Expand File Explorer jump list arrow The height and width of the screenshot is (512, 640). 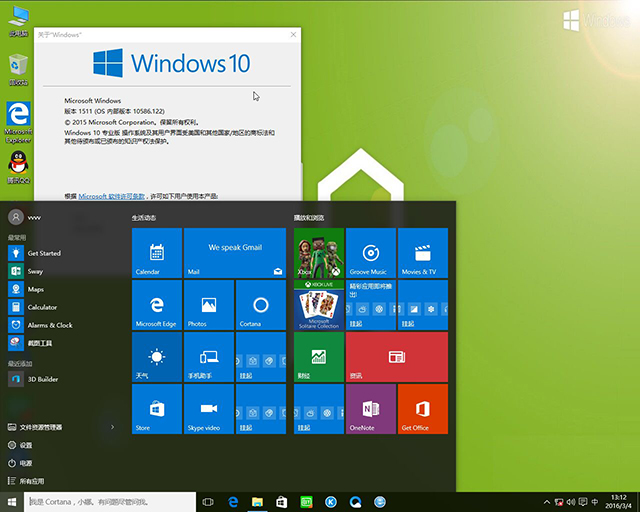click(x=112, y=427)
